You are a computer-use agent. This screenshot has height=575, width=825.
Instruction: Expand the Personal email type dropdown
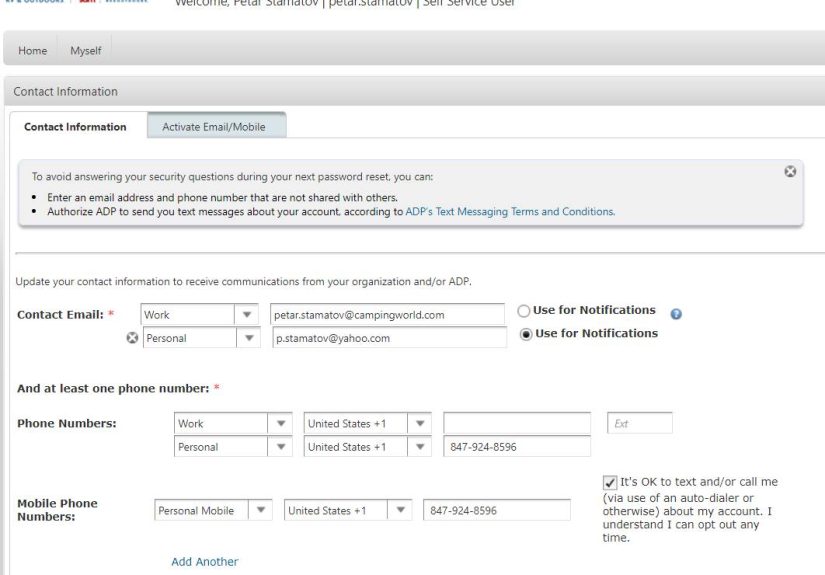[x=248, y=338]
